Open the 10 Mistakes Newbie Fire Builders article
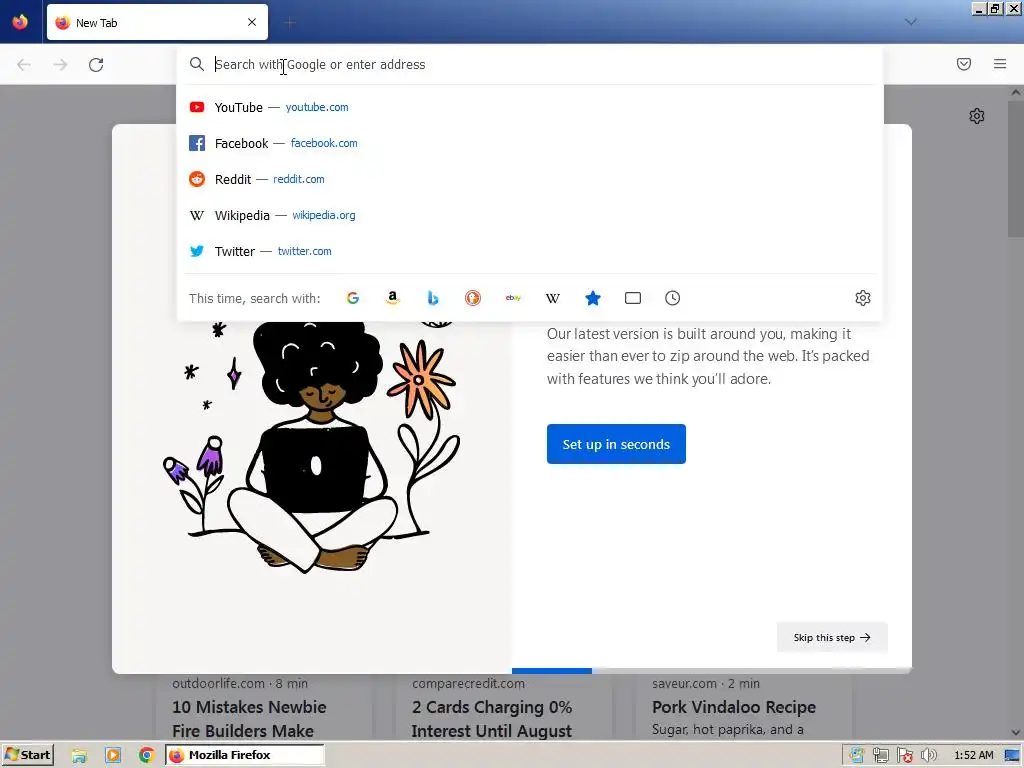 coord(249,718)
